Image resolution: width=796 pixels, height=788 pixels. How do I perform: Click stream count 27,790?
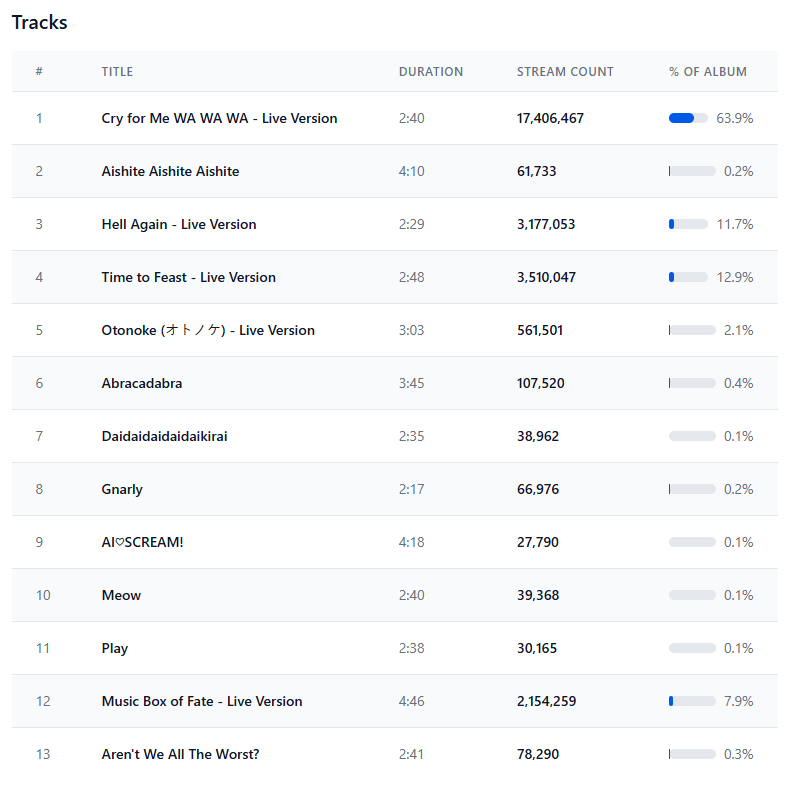(538, 542)
